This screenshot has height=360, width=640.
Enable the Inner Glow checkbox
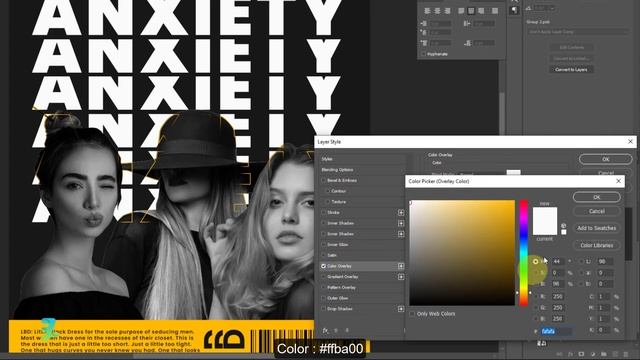(323, 244)
